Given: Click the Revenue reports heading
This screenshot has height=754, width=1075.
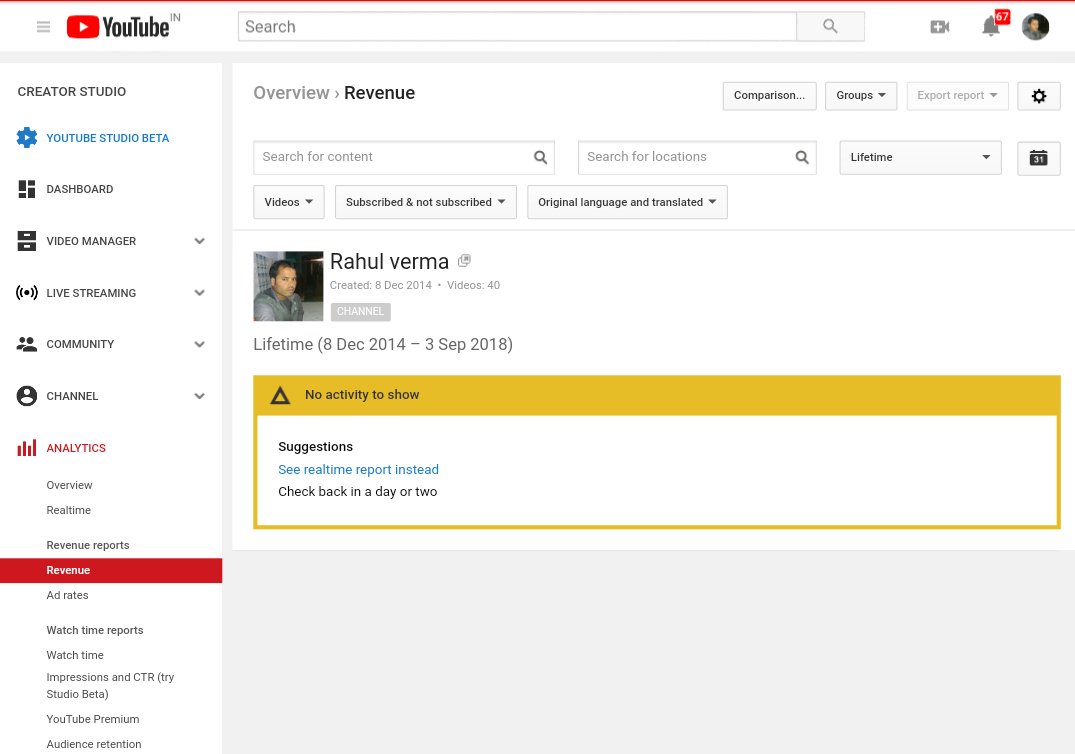Looking at the screenshot, I should 88,545.
